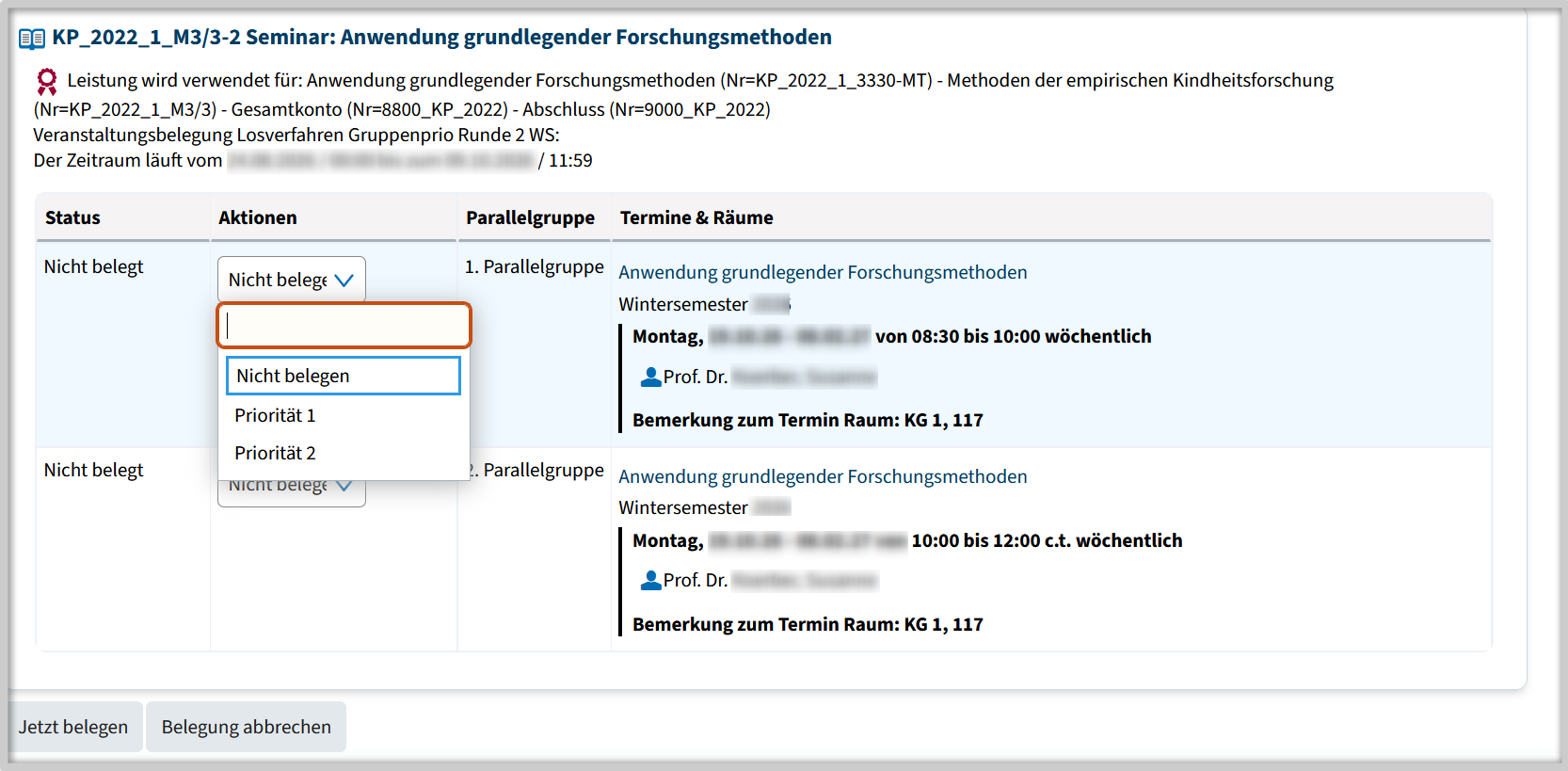Click the 'Belegung abbrechen' button
This screenshot has height=771, width=1568.
pyautogui.click(x=247, y=727)
